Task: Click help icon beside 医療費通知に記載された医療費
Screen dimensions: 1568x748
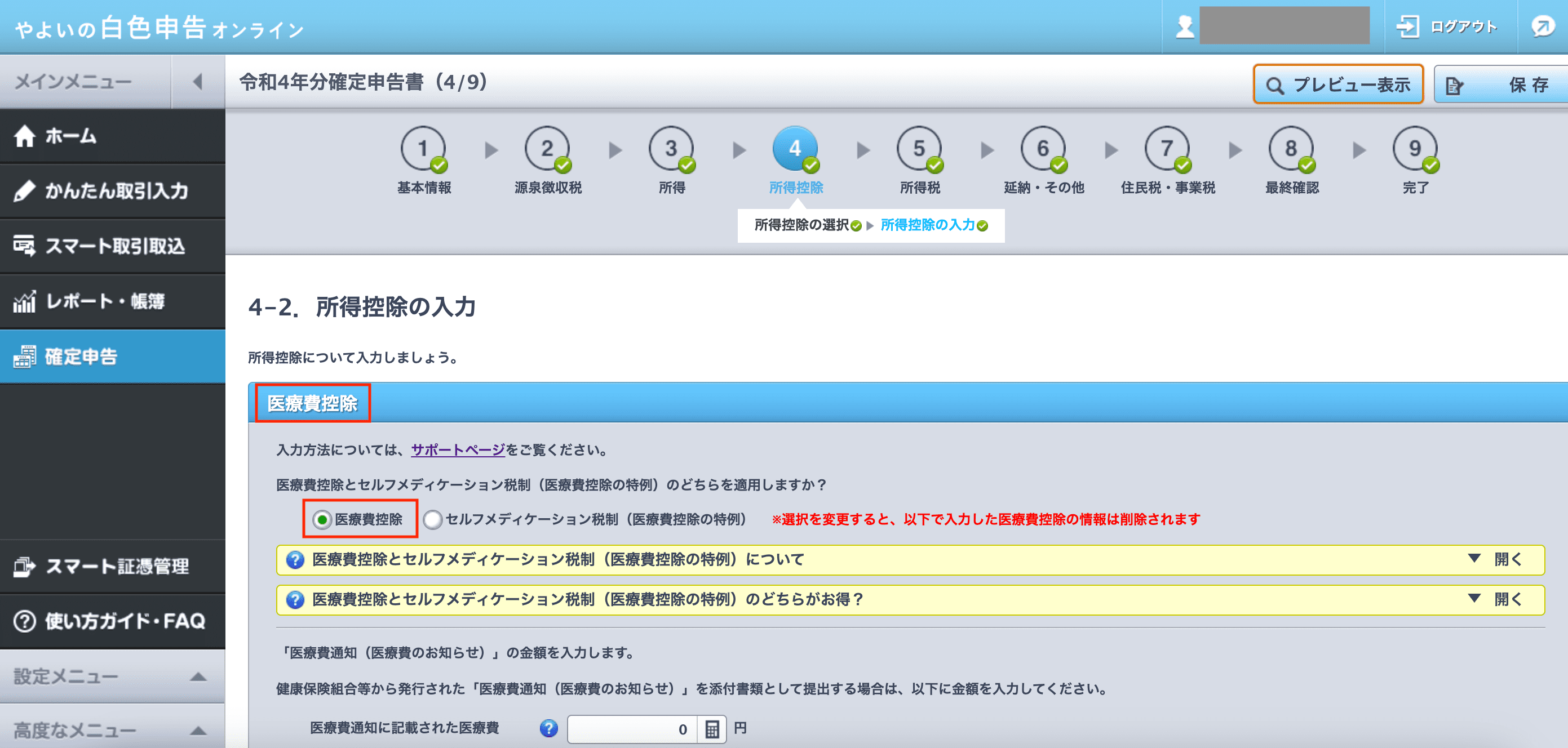Action: 548,728
